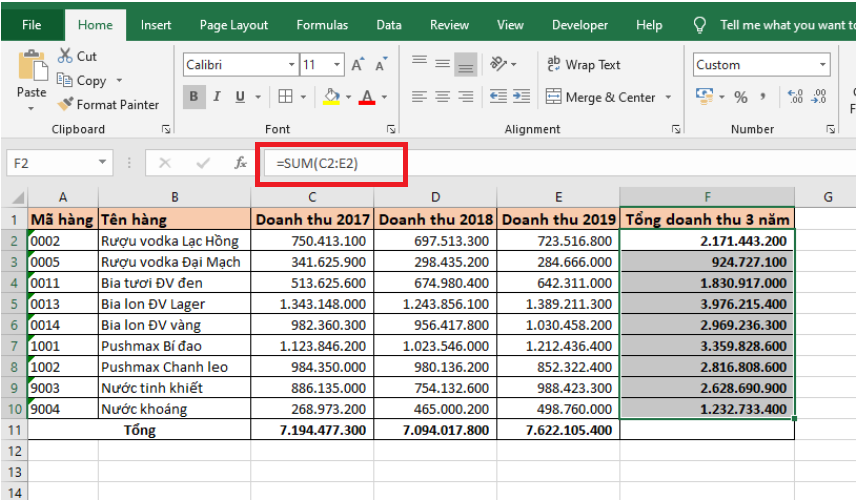Toggle Merge & Center
858x500 pixels.
point(600,97)
